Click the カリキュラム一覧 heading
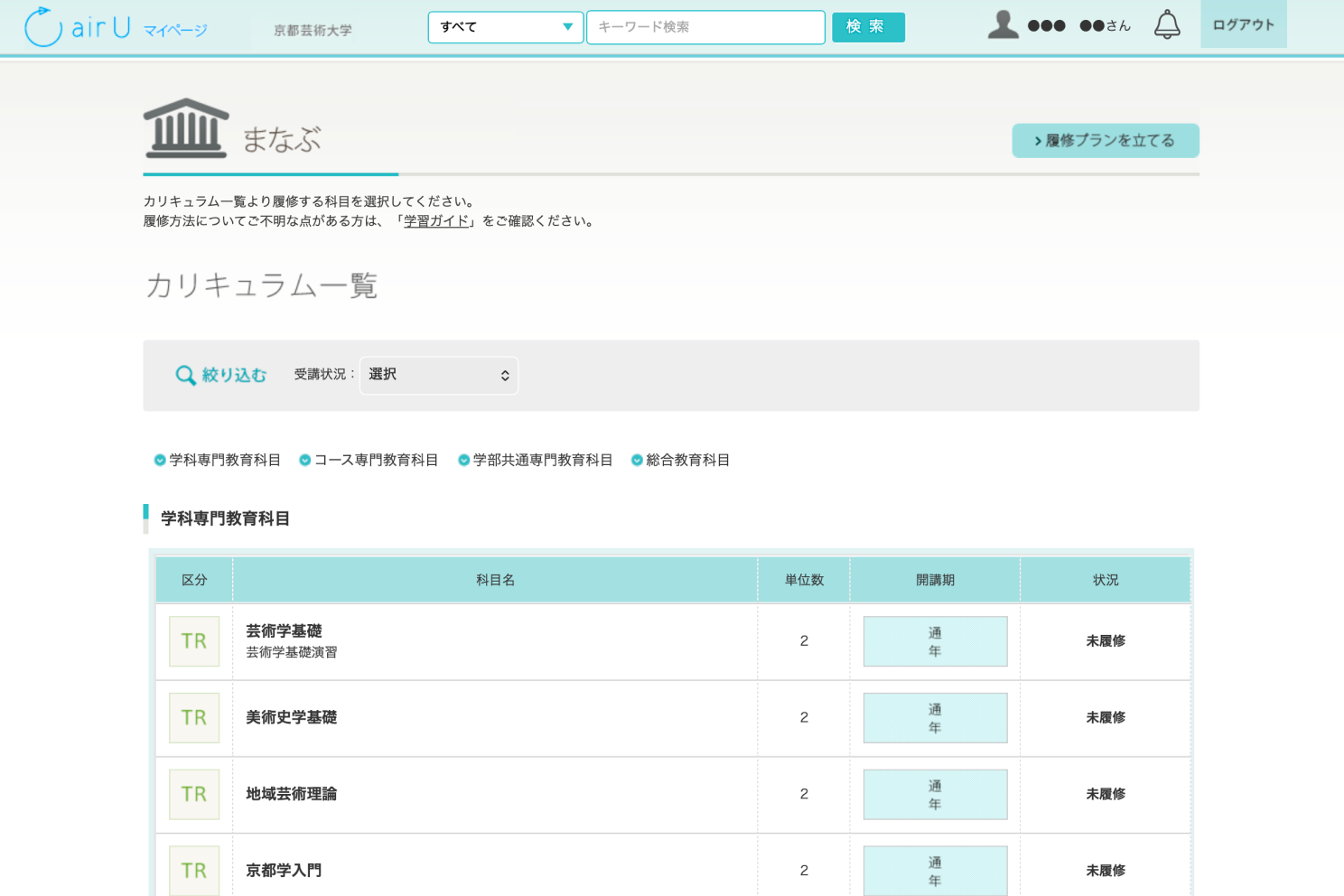This screenshot has height=896, width=1344. tap(261, 285)
